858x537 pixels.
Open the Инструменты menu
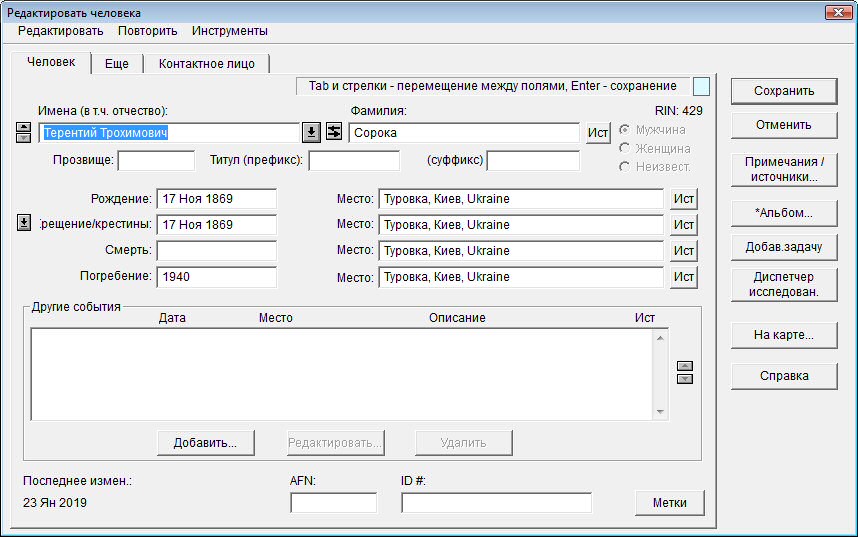coord(229,31)
